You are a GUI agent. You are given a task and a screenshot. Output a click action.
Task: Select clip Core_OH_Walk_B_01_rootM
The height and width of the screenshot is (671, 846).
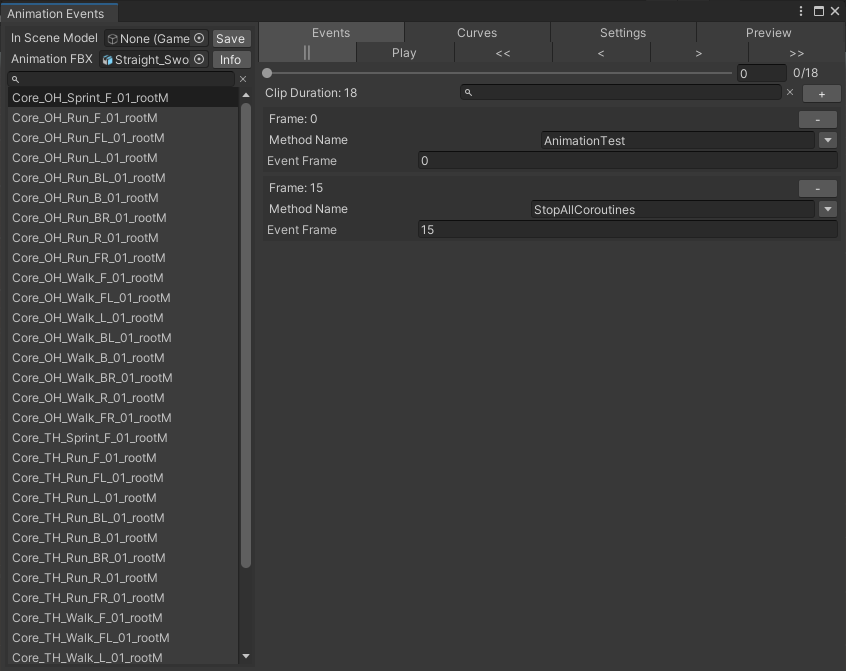[x=123, y=357]
